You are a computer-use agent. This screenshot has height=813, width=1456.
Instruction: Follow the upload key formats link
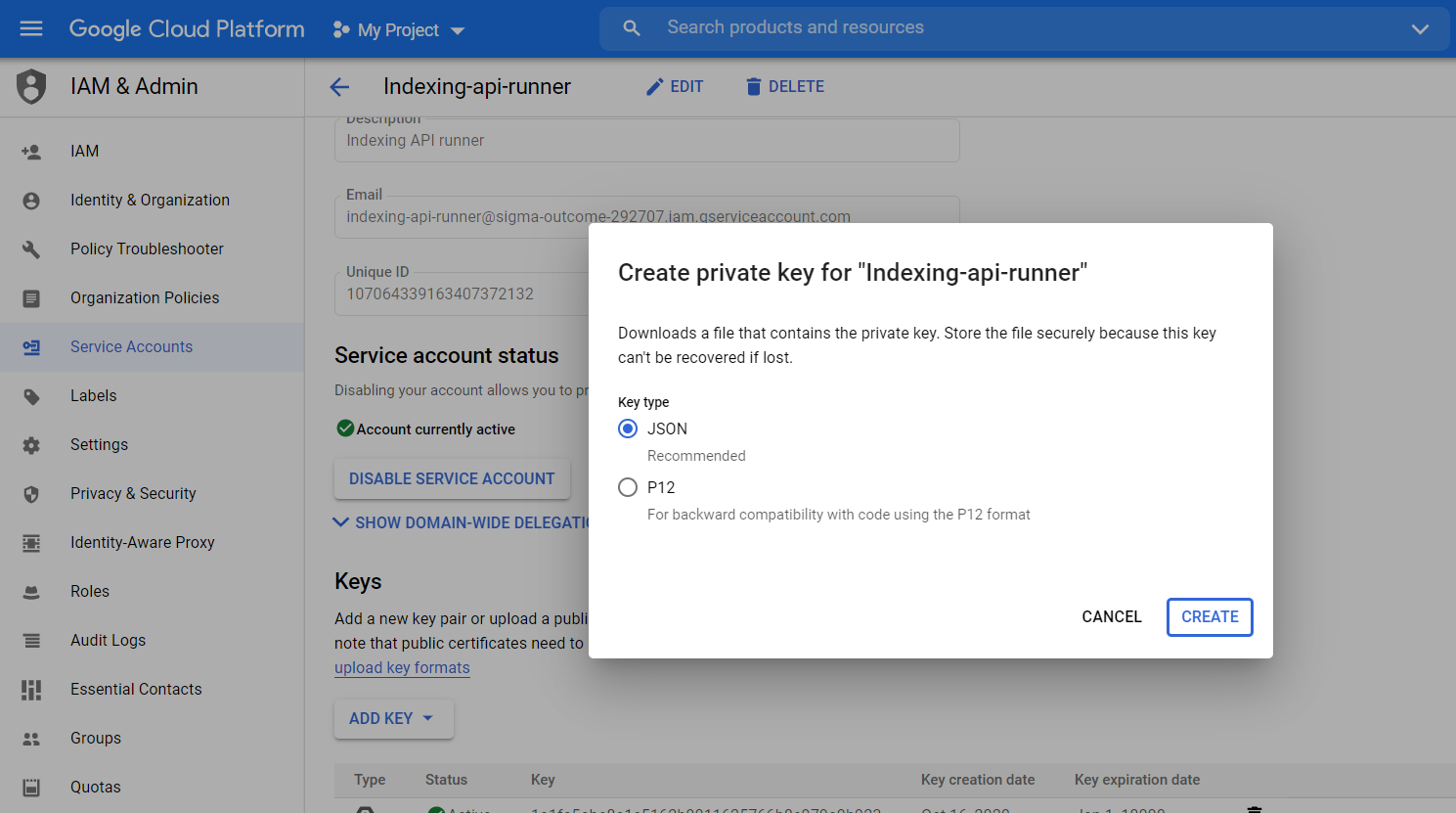[x=402, y=667]
